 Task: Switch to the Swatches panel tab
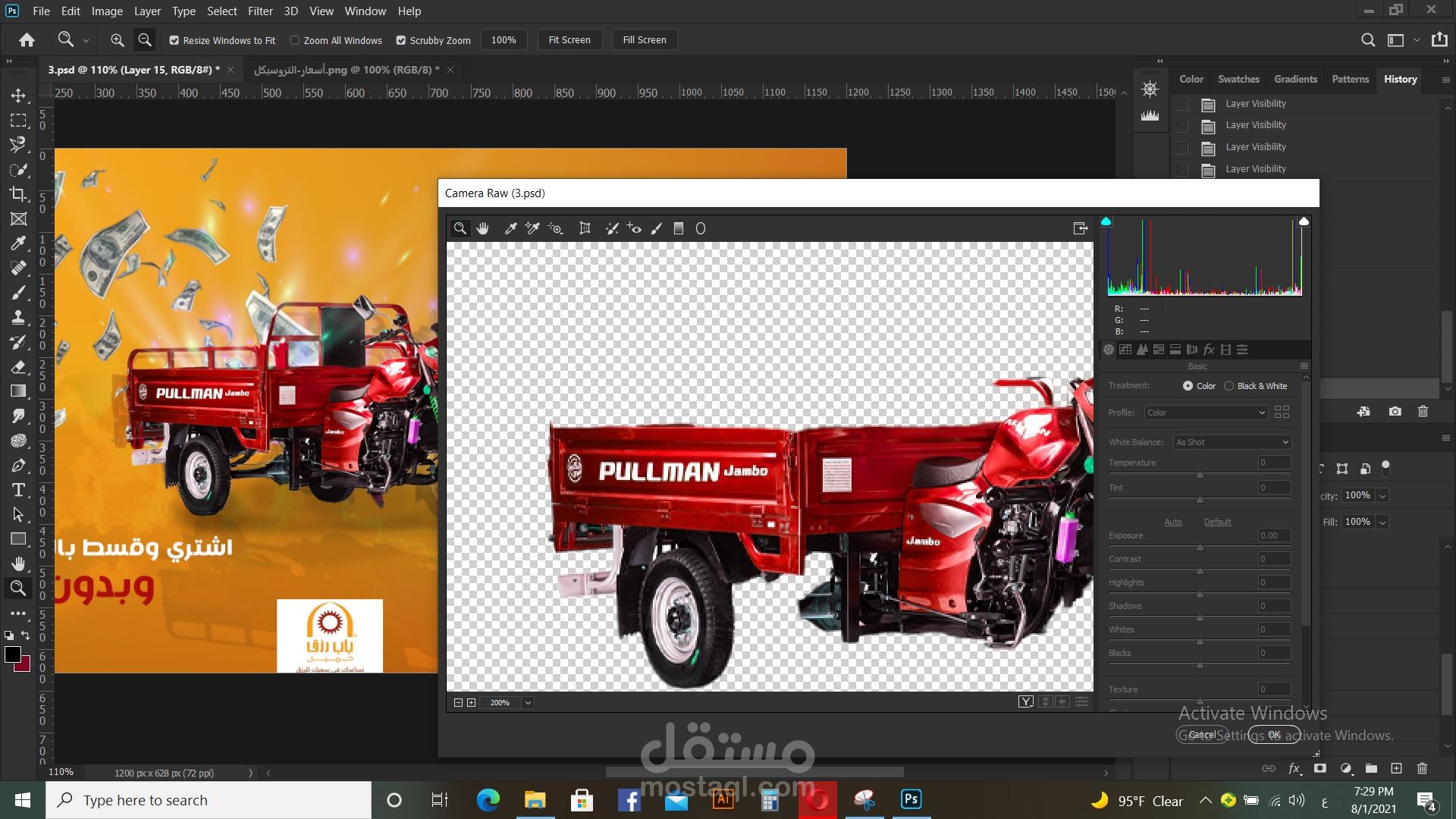pyautogui.click(x=1238, y=79)
